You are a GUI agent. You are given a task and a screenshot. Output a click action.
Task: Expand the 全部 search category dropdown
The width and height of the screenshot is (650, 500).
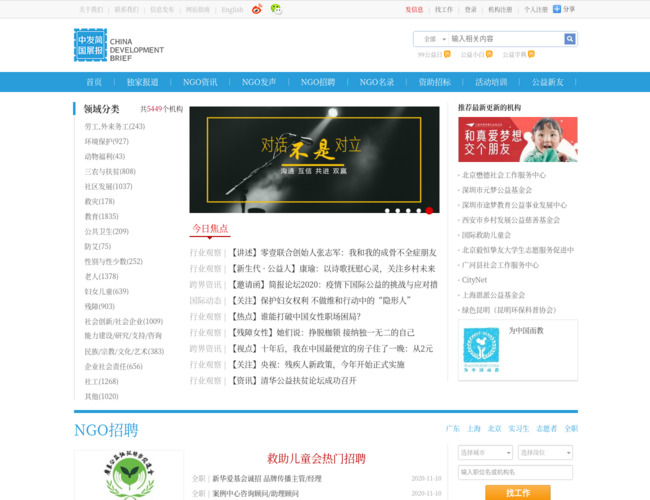pos(432,39)
